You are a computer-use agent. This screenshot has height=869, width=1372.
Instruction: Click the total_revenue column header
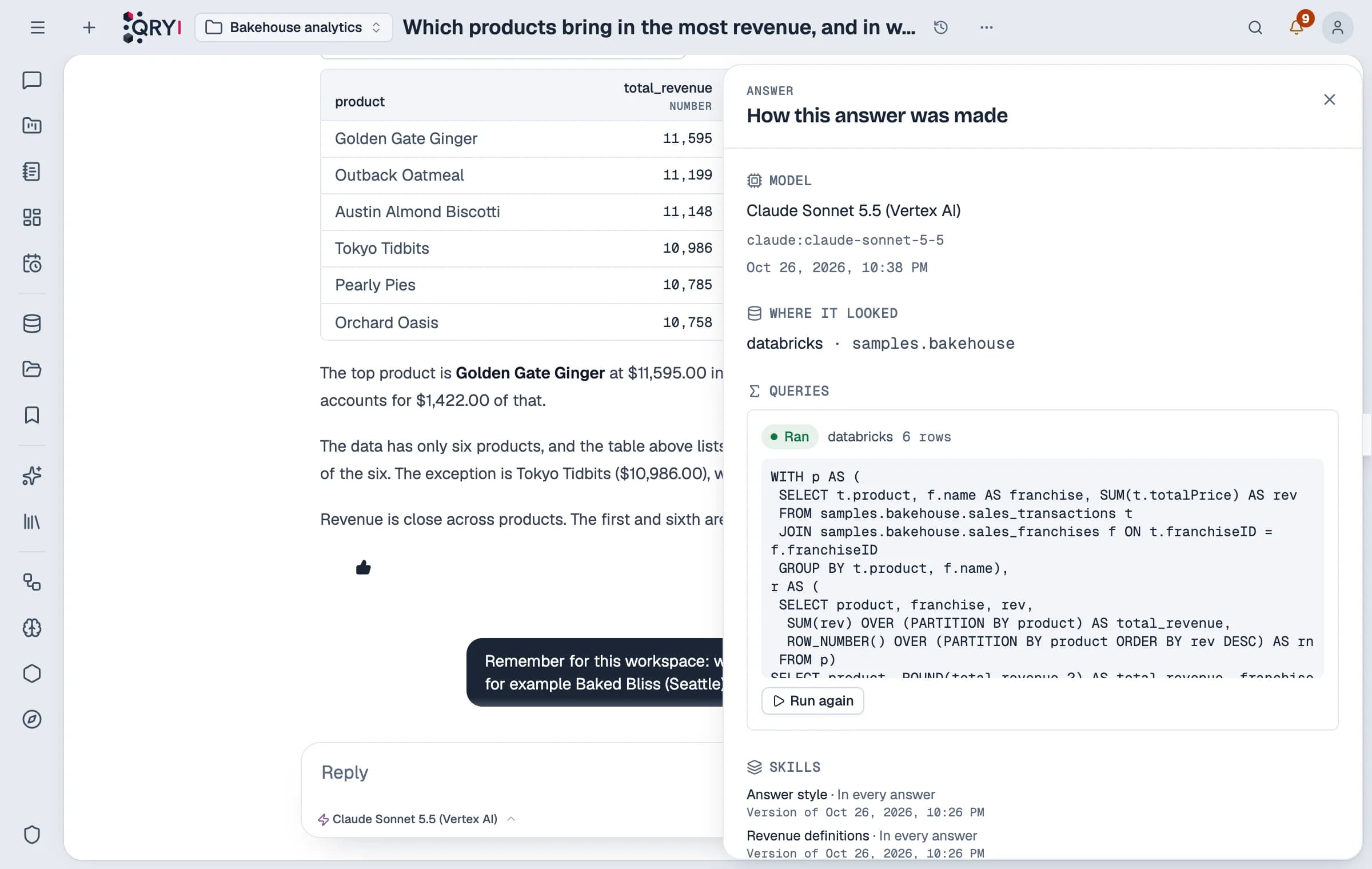668,95
